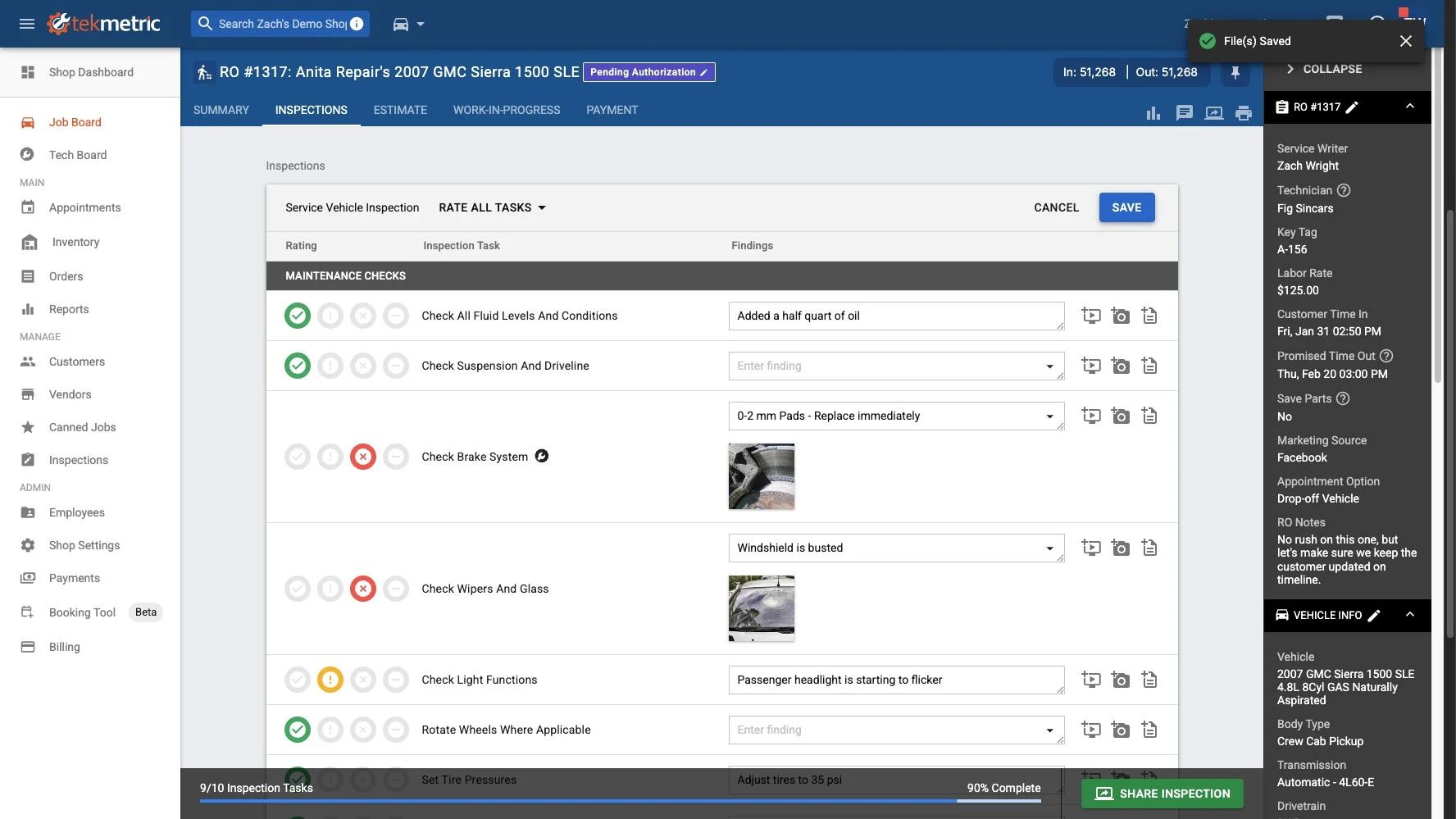Open the brake system photo thumbnail
1456x819 pixels.
pyautogui.click(x=762, y=476)
